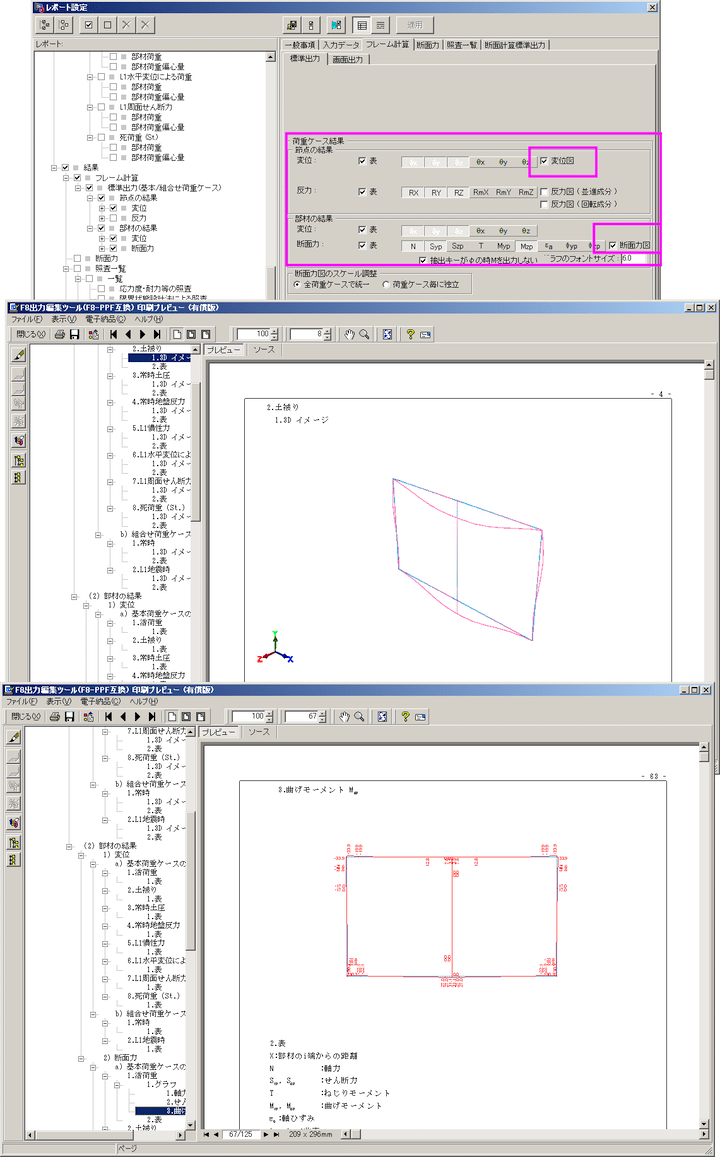Screen dimensions: 720x1157
Task: Go to first page in upper preview window
Action: click(x=114, y=334)
